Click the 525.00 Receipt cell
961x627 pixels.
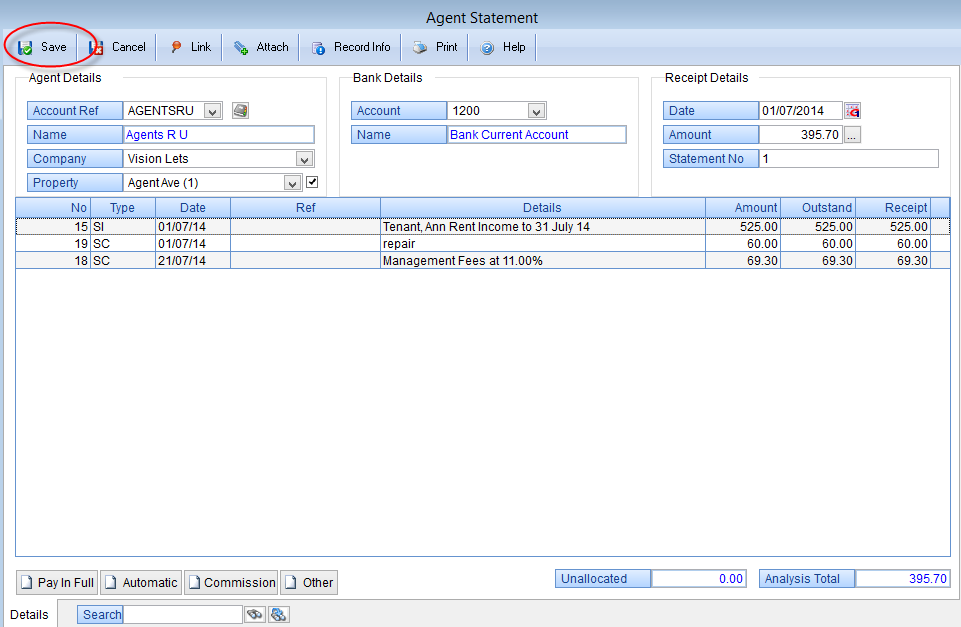tap(893, 227)
